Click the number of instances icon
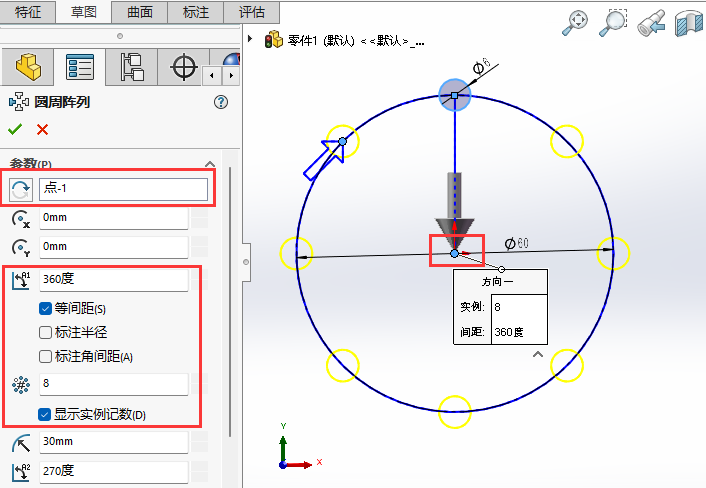Viewport: 706px width, 488px height. 21,384
